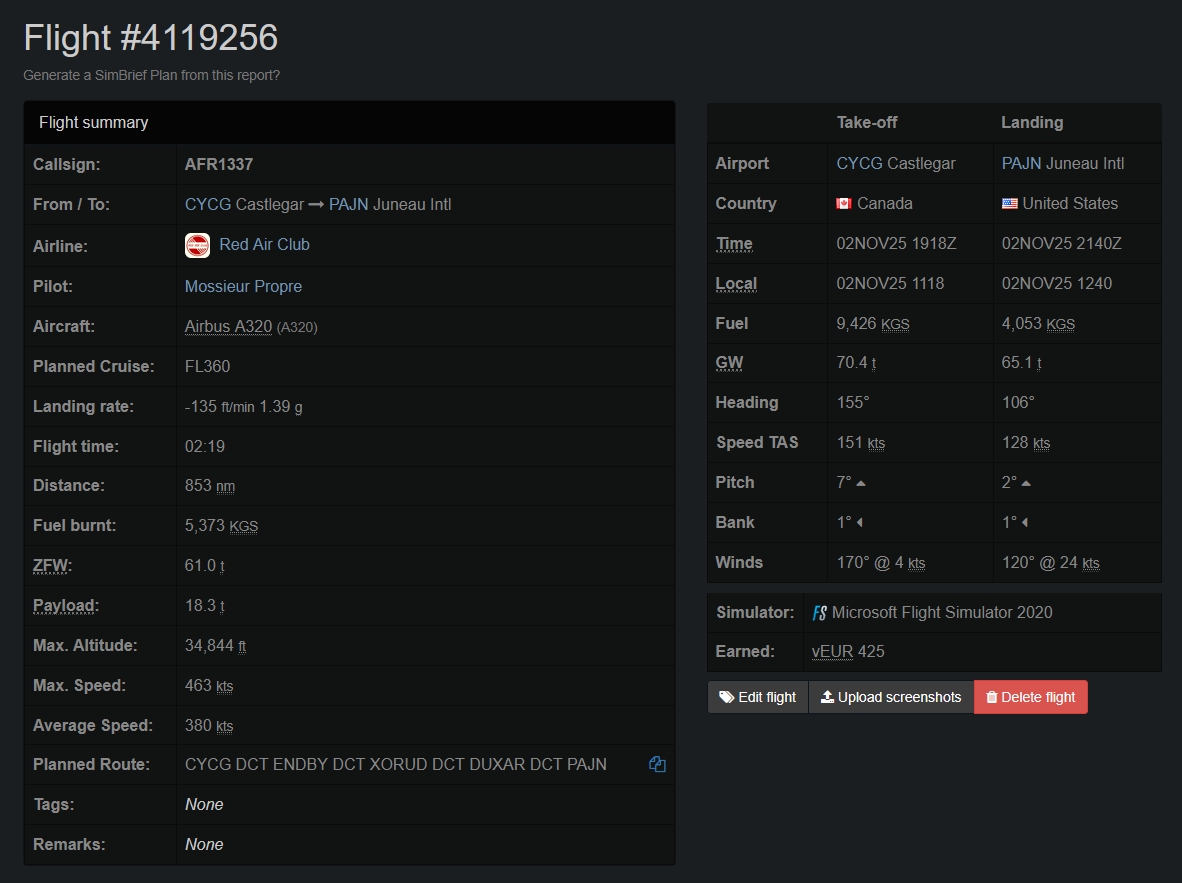Click the vEUR earned currency label
Screen dimensions: 1182x883
(x=832, y=652)
